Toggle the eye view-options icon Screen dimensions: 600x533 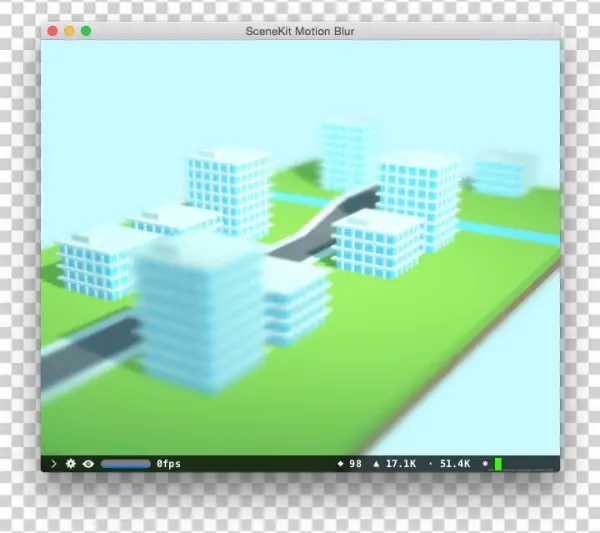88,464
